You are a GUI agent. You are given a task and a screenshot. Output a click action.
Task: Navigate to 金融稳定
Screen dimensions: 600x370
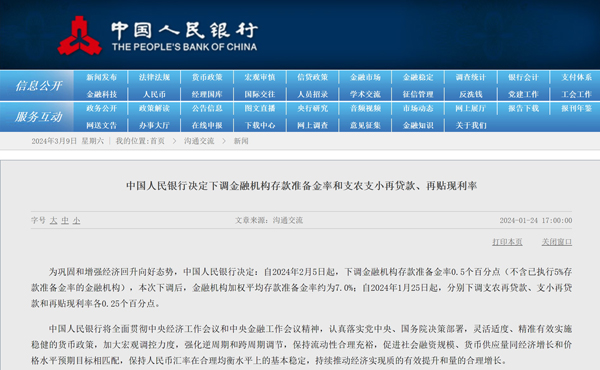(x=418, y=77)
